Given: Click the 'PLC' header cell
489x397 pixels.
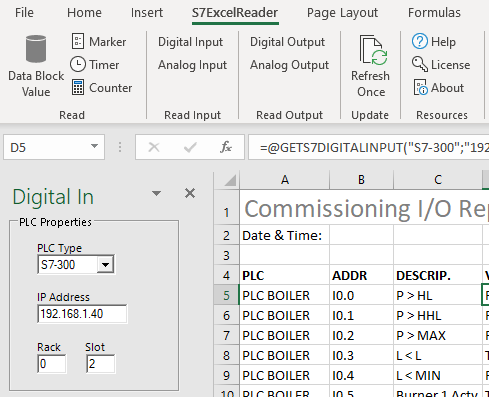Looking at the screenshot, I should click(285, 275).
